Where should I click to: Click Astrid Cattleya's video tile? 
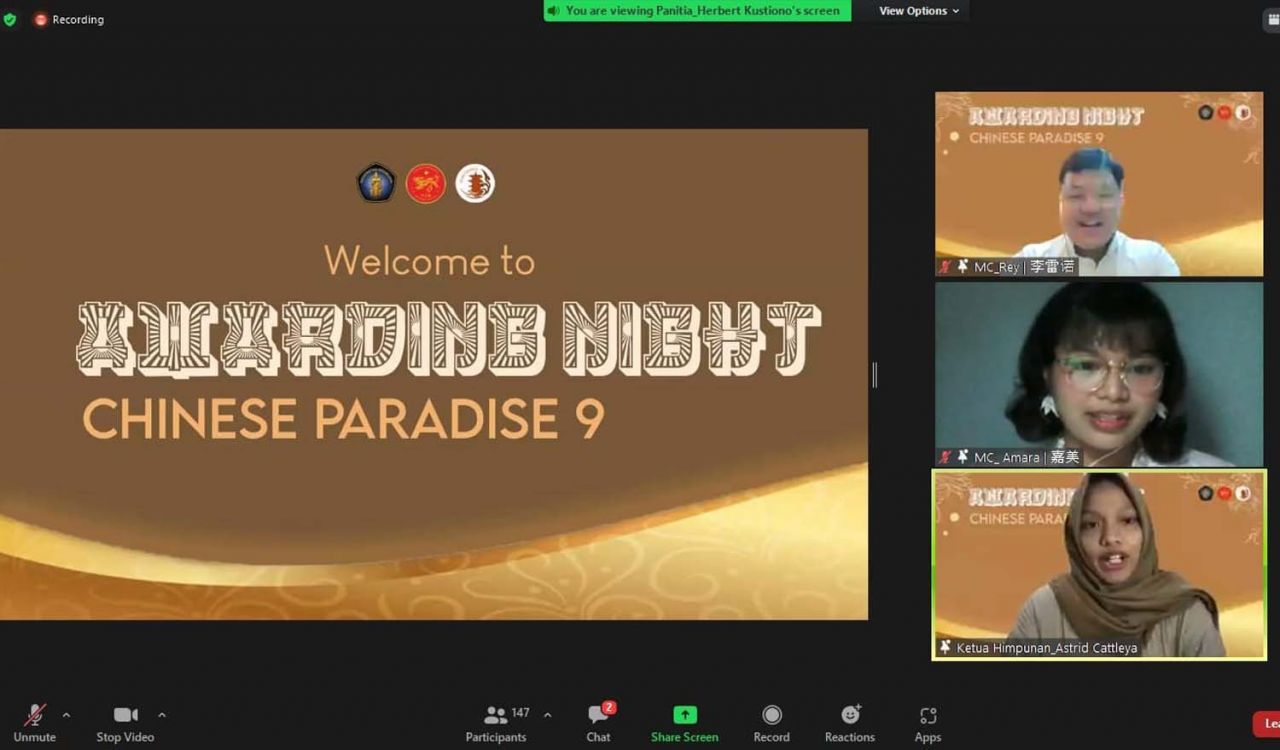1099,565
